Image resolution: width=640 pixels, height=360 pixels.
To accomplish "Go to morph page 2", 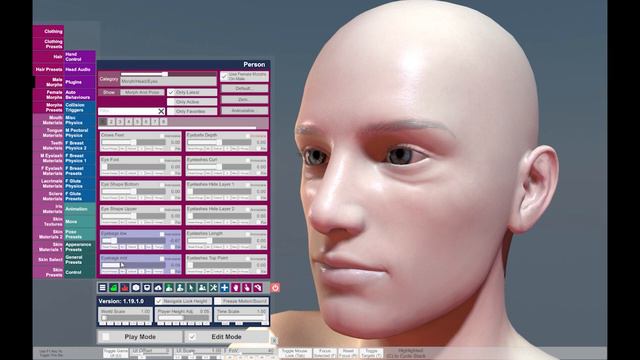I will point(111,122).
